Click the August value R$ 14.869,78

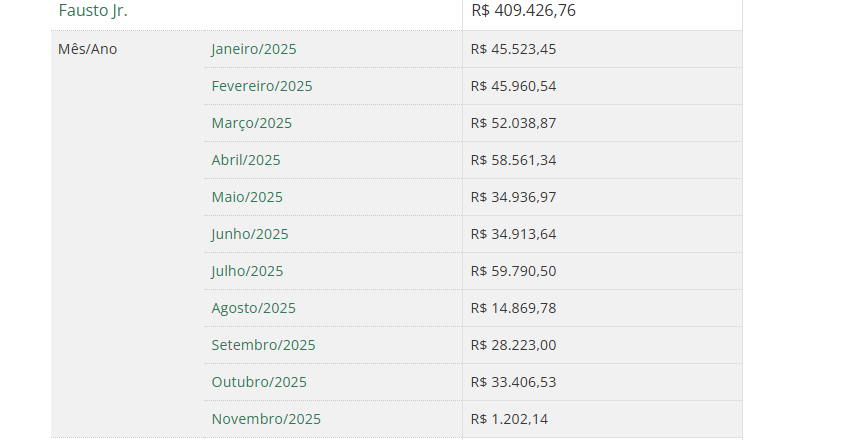(513, 308)
